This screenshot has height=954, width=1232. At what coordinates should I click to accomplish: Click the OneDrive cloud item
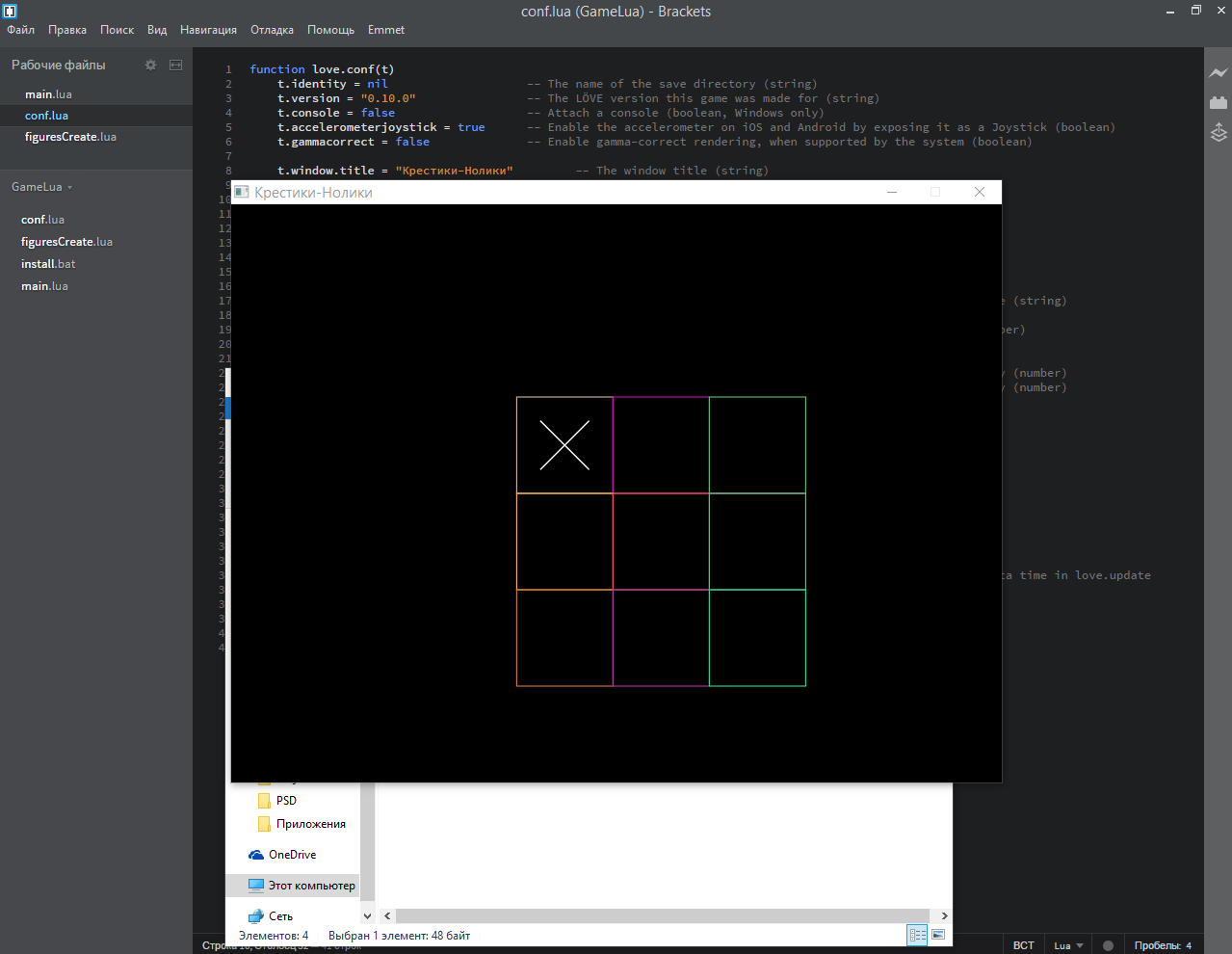[x=292, y=855]
